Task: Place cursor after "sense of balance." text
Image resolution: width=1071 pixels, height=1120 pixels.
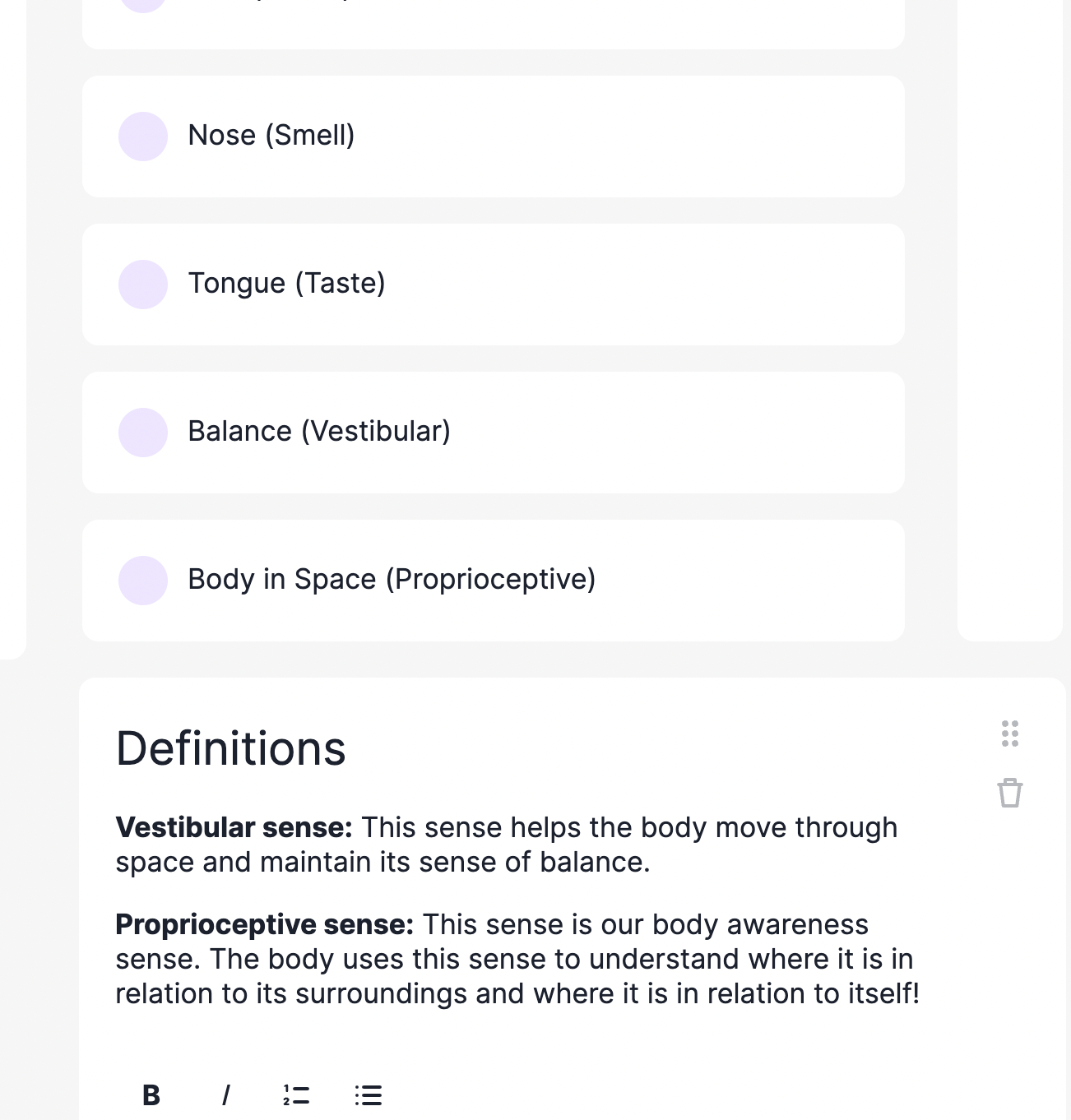Action: click(651, 863)
